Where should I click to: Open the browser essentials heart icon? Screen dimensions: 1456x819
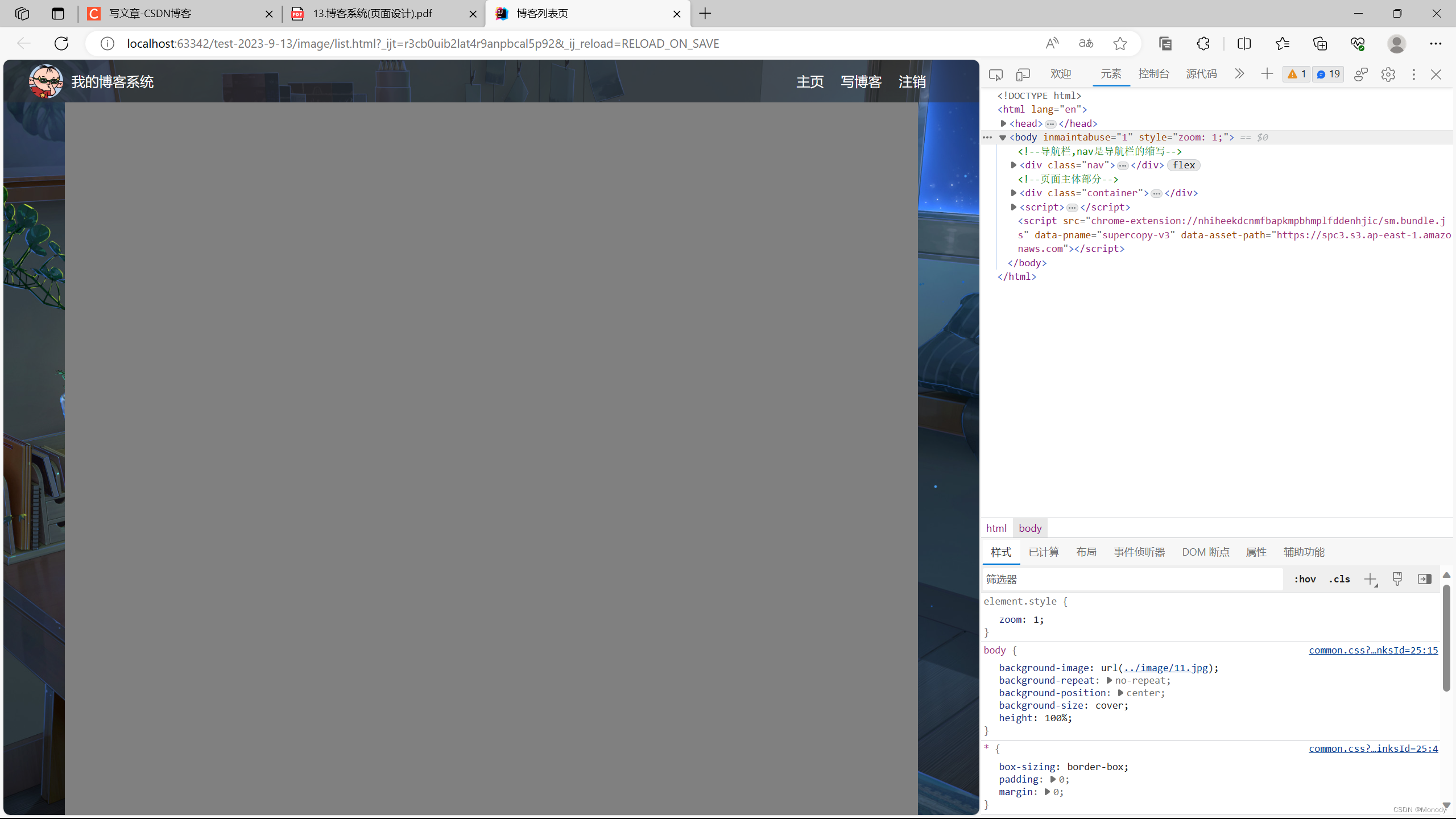point(1358,43)
